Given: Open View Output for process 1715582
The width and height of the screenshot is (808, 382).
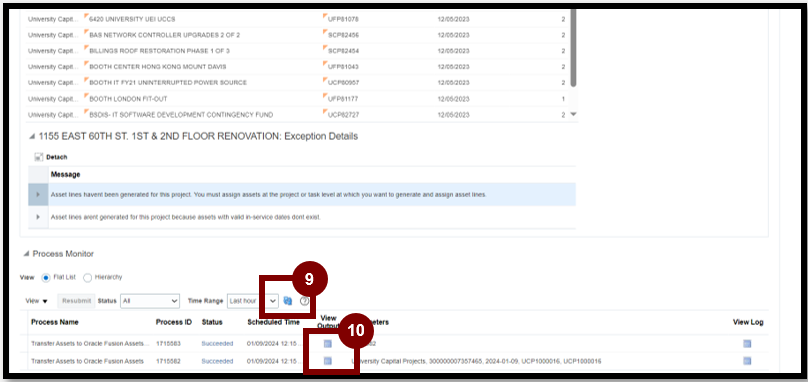Looking at the screenshot, I should (x=327, y=361).
